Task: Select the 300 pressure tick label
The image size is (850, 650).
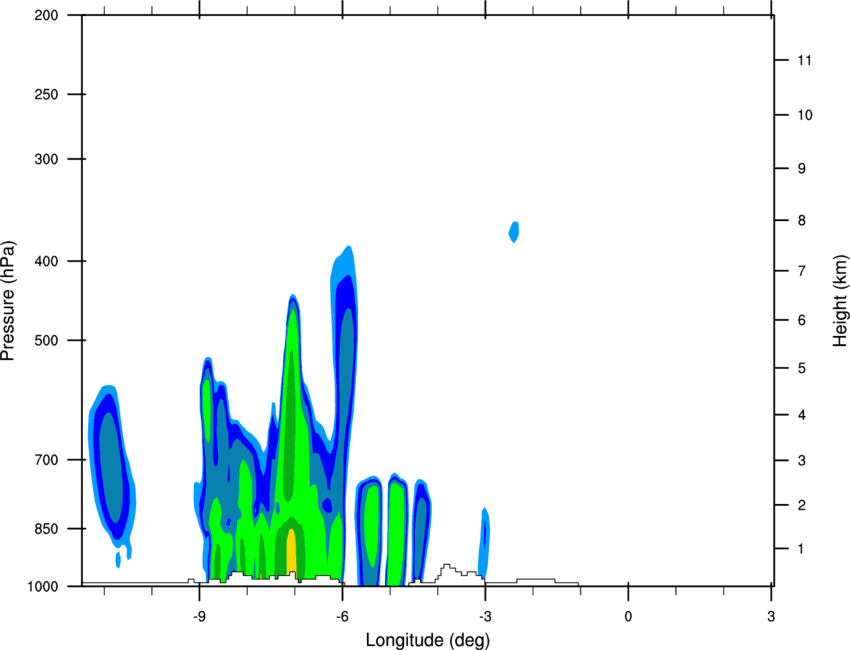Action: 46,159
